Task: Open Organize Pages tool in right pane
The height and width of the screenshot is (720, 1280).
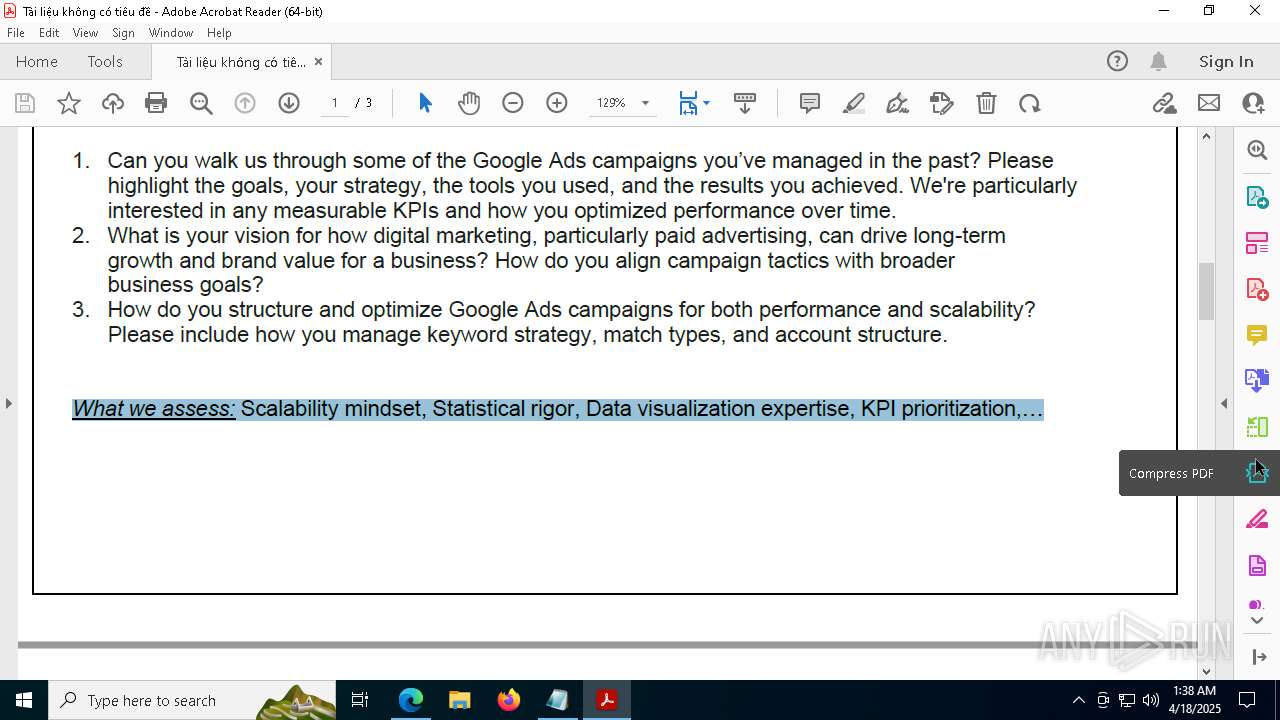Action: coord(1257,427)
